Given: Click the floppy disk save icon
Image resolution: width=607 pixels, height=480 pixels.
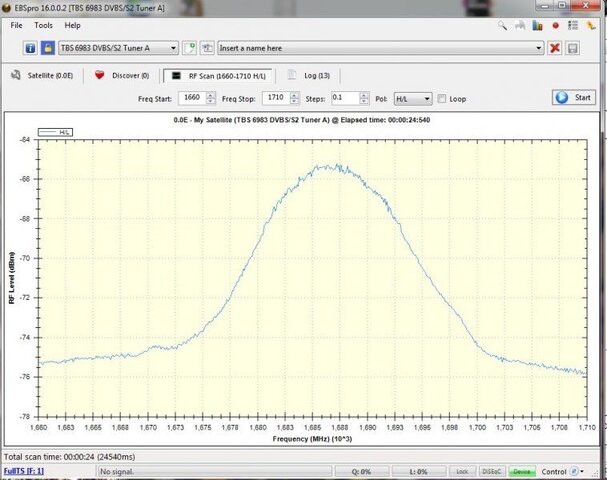Looking at the screenshot, I should point(573,48).
